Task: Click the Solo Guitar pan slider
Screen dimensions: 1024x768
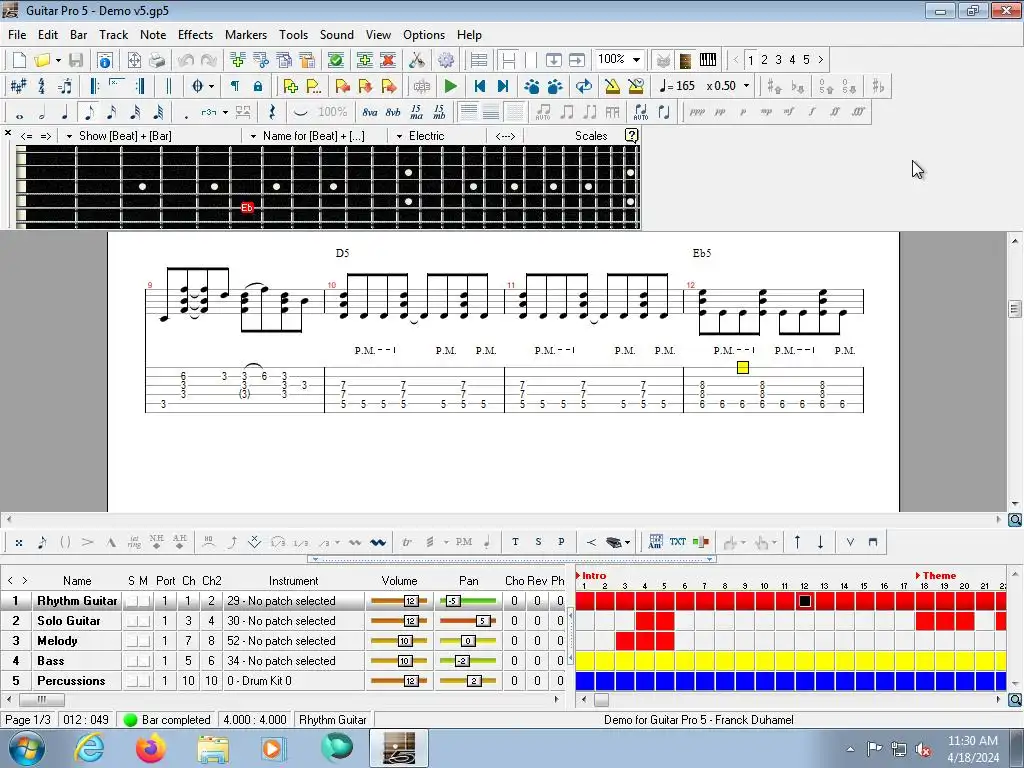Action: click(x=468, y=621)
